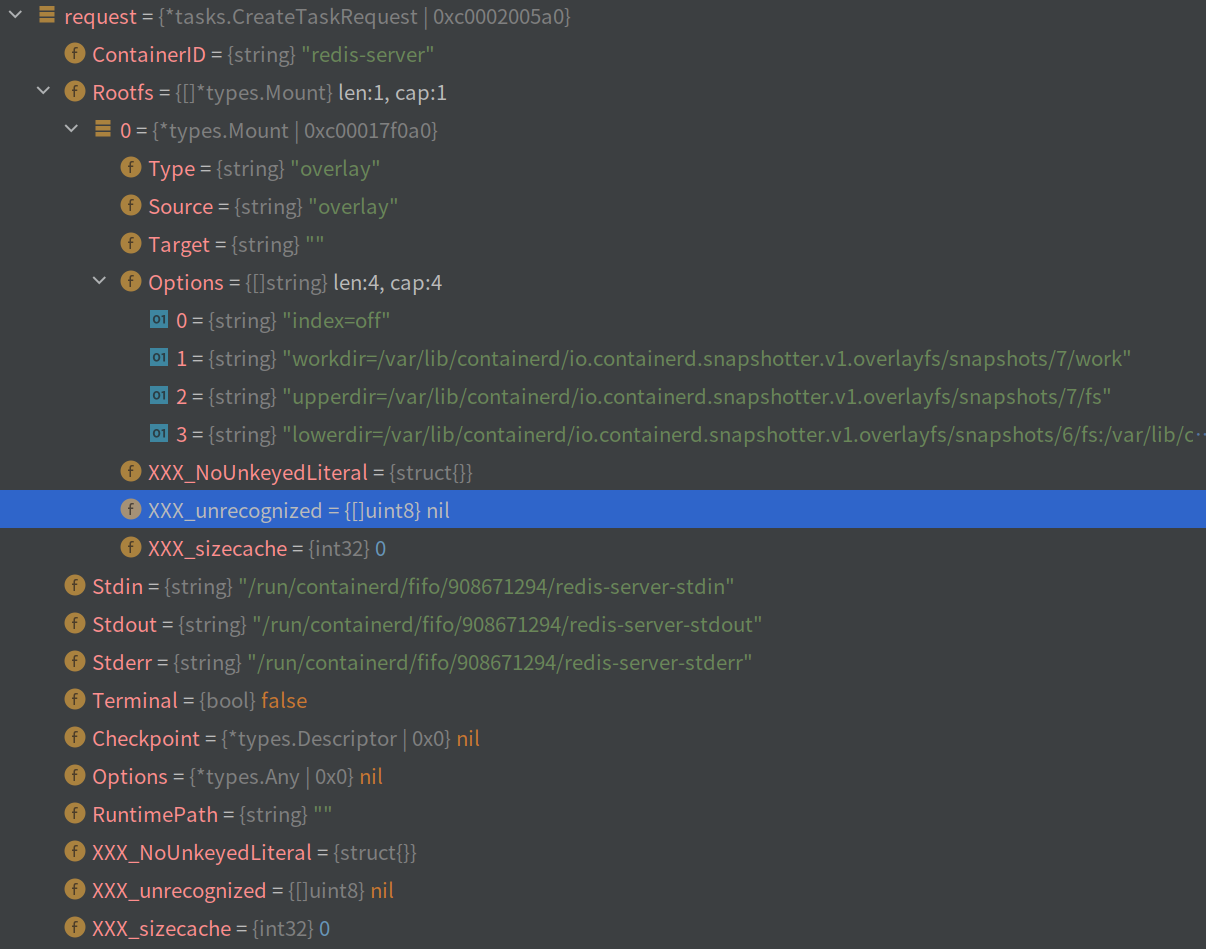Screen dimensions: 1206x949
Task: Collapse the Options string slice node
Action: 99,282
